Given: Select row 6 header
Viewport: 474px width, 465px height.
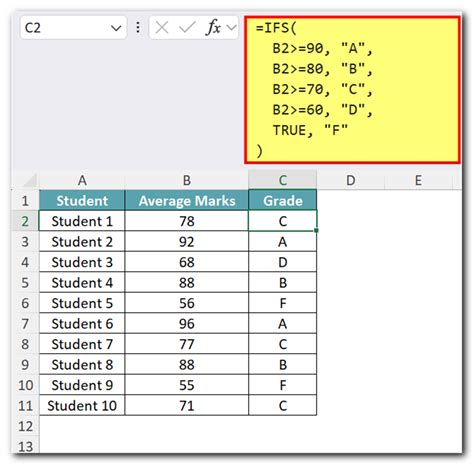Looking at the screenshot, I should [25, 303].
